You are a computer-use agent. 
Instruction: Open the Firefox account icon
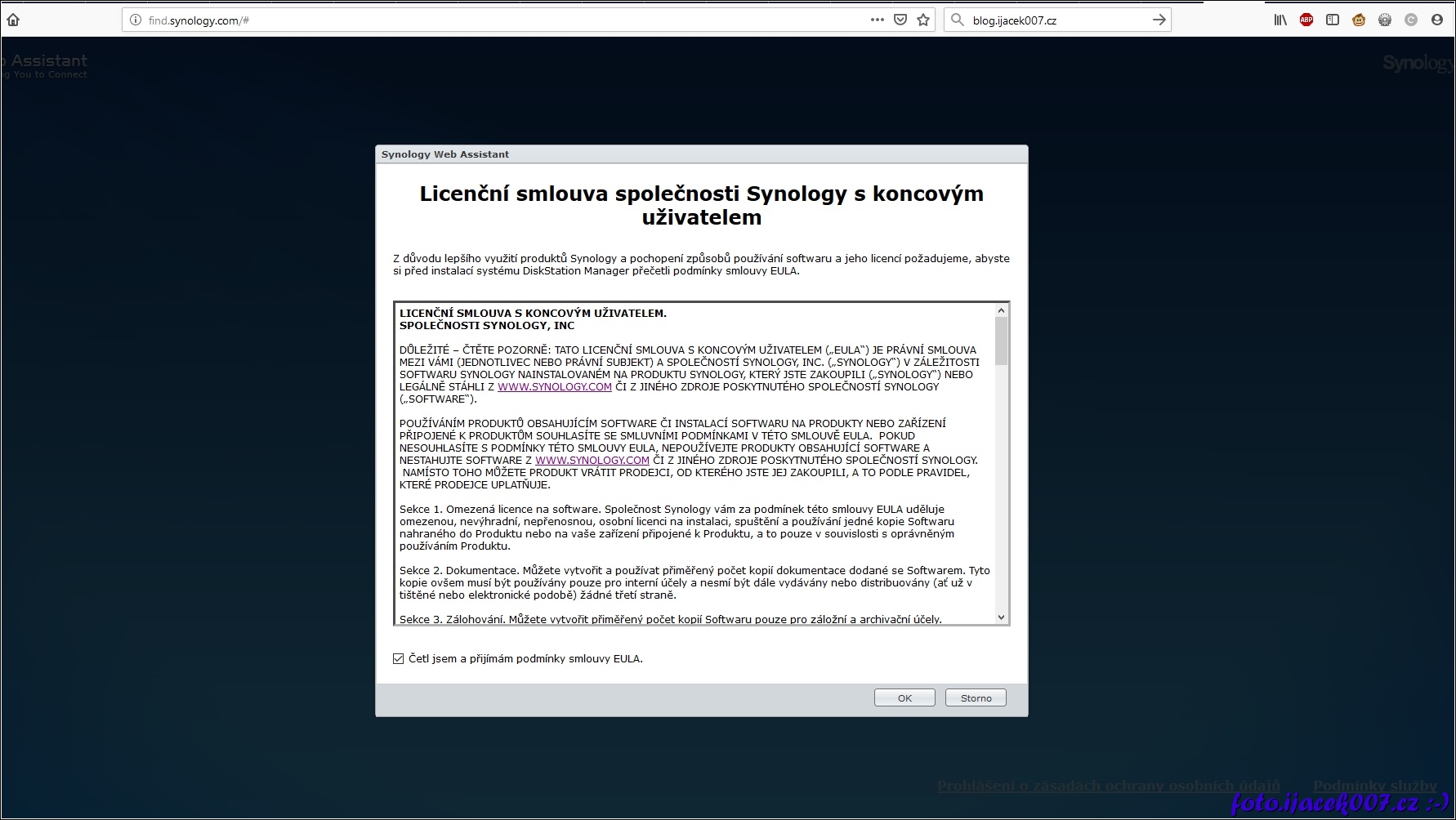pyautogui.click(x=1437, y=20)
